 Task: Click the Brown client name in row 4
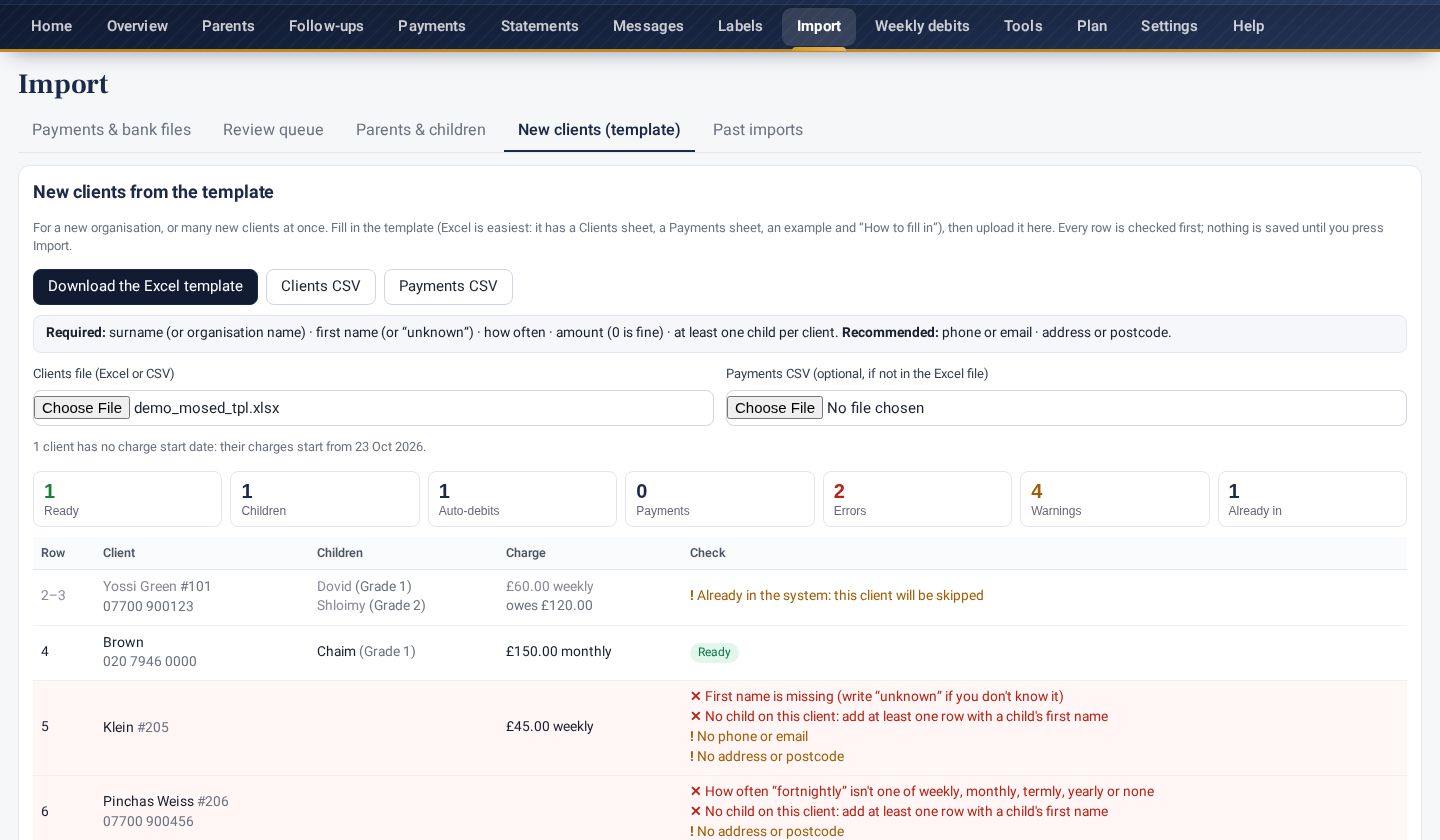[x=123, y=642]
